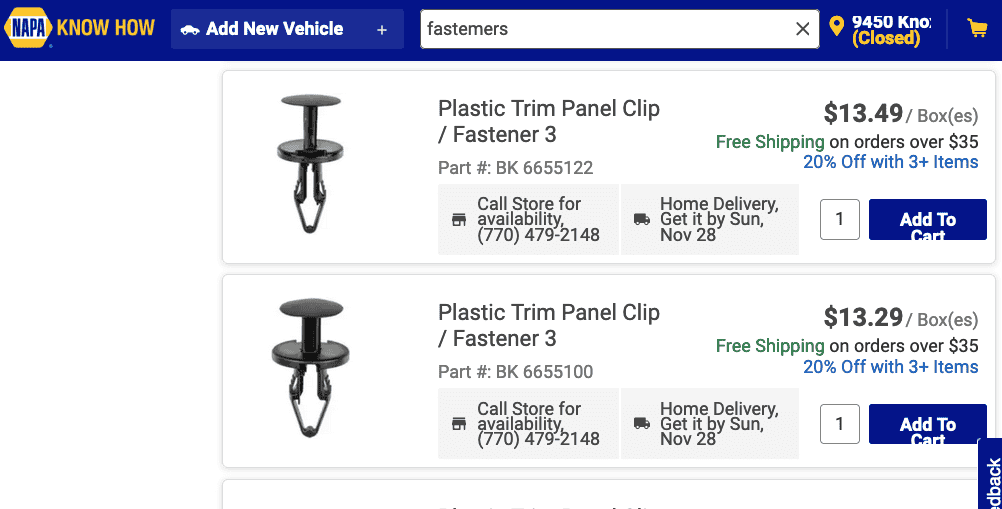
Task: Click the NAPA Know How logo
Action: click(80, 28)
